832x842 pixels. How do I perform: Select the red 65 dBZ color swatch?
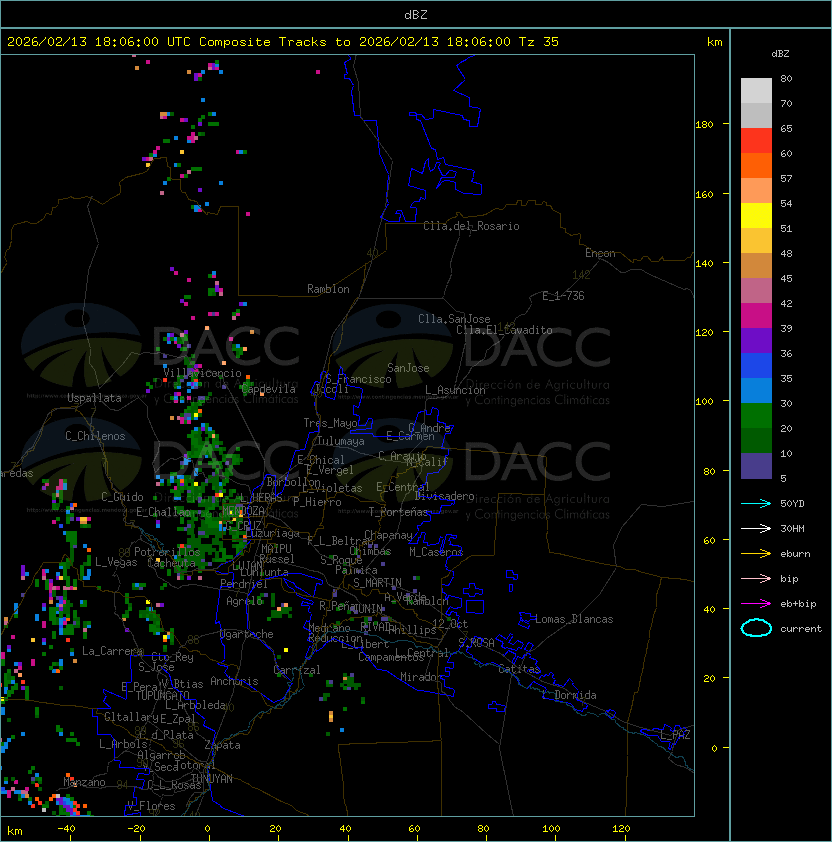756,140
